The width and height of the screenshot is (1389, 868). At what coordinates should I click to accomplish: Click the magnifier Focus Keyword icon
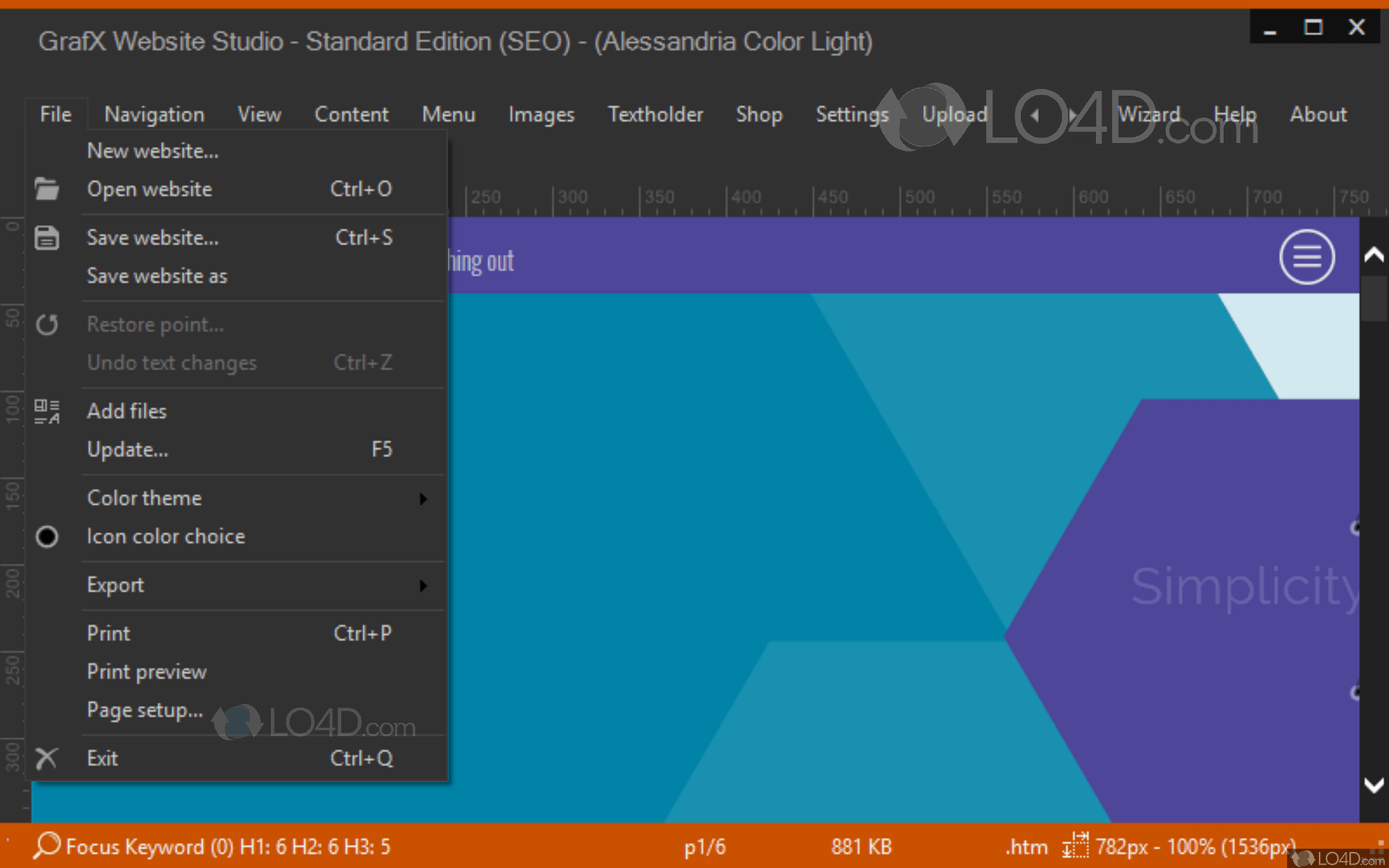point(47,845)
